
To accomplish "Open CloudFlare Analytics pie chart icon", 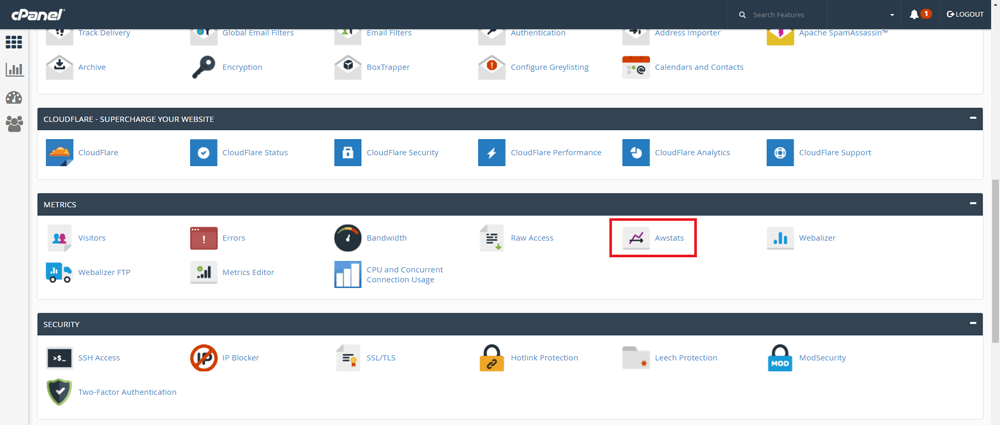I will tap(636, 153).
